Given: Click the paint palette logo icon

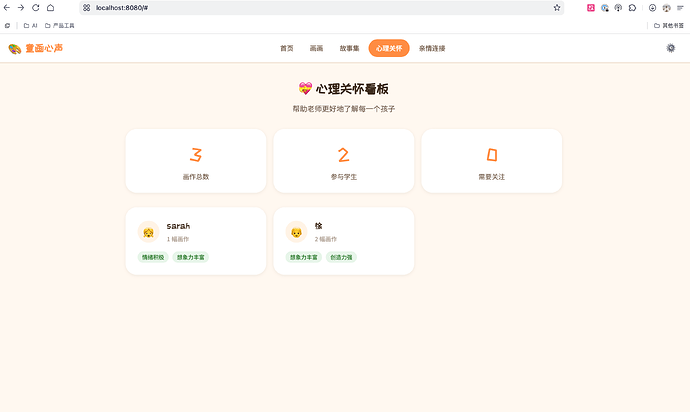Looking at the screenshot, I should pos(15,48).
